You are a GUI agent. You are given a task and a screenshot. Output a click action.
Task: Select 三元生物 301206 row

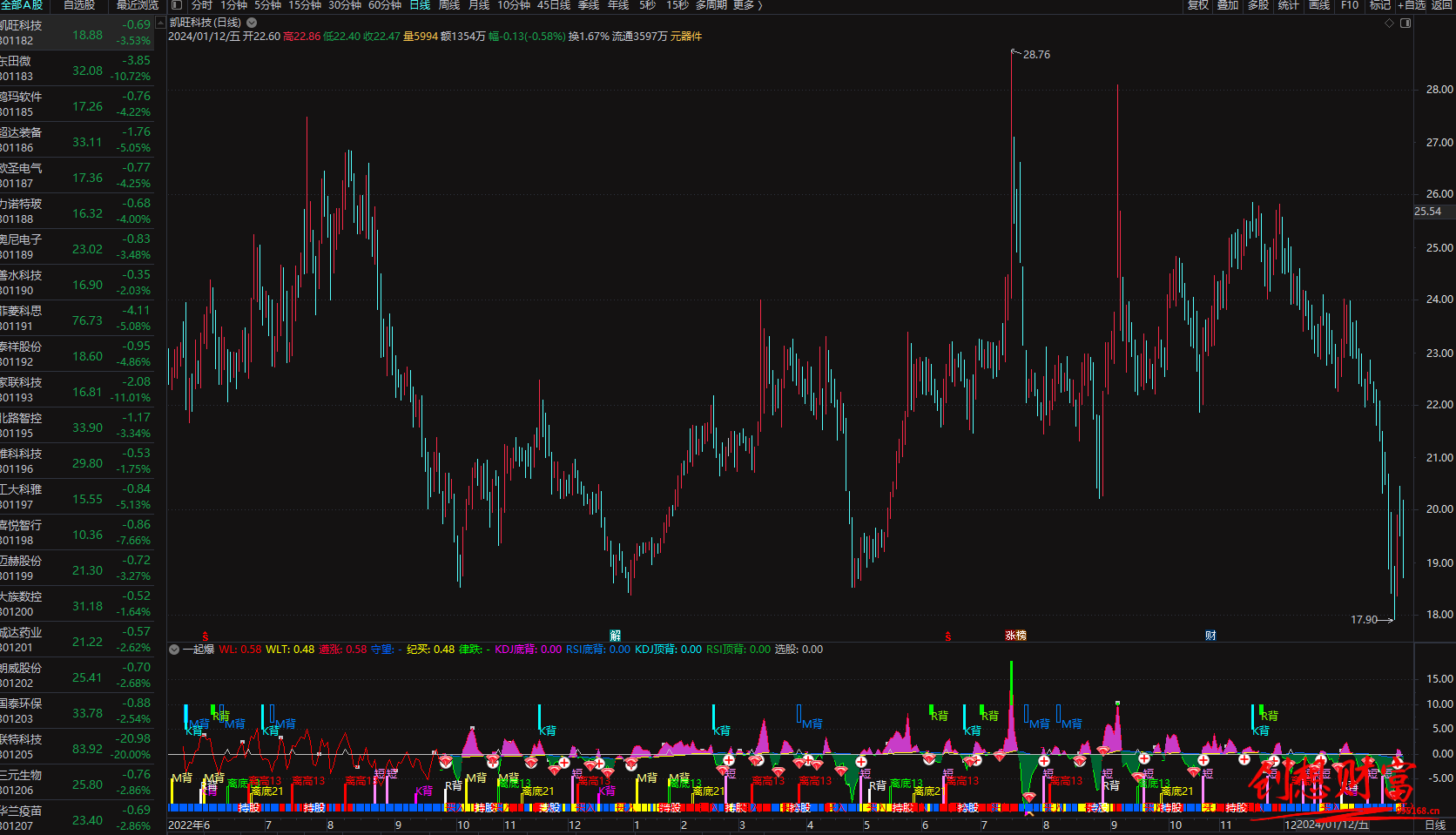(77, 783)
